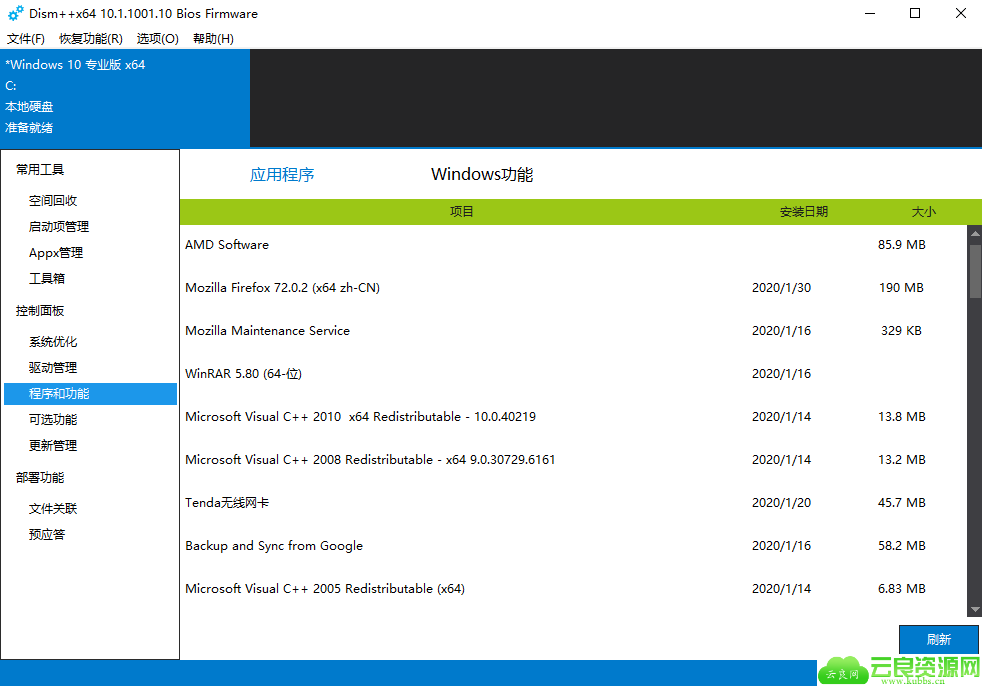Open Appx管理 in the sidebar
982x686 pixels.
click(x=56, y=253)
